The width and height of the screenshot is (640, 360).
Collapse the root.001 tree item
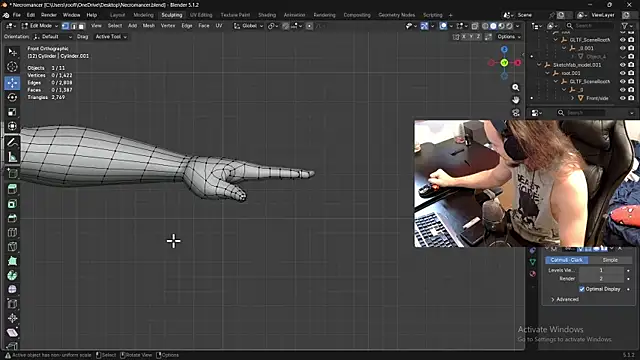(547, 73)
